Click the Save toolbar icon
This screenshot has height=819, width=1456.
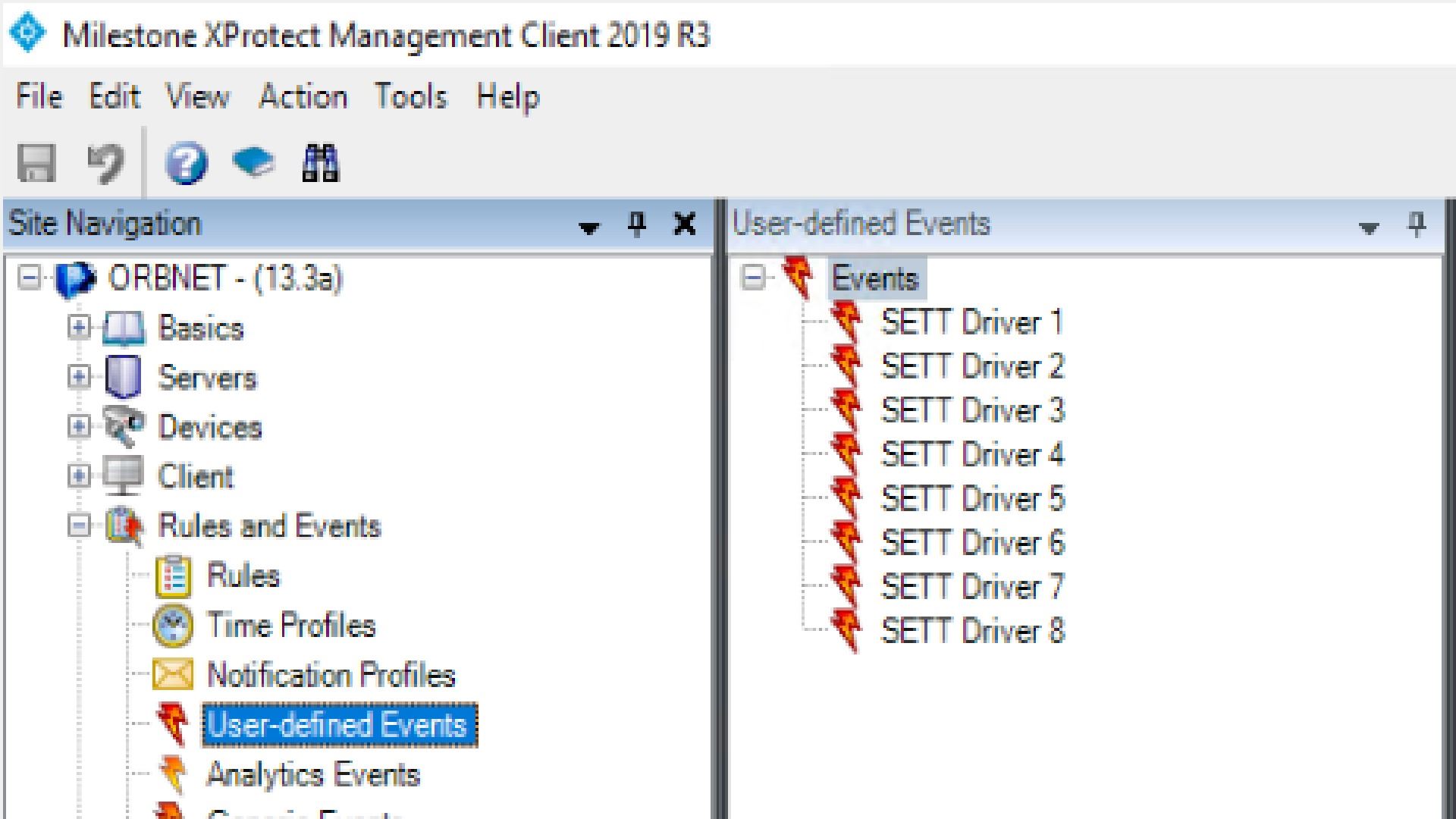[x=36, y=163]
